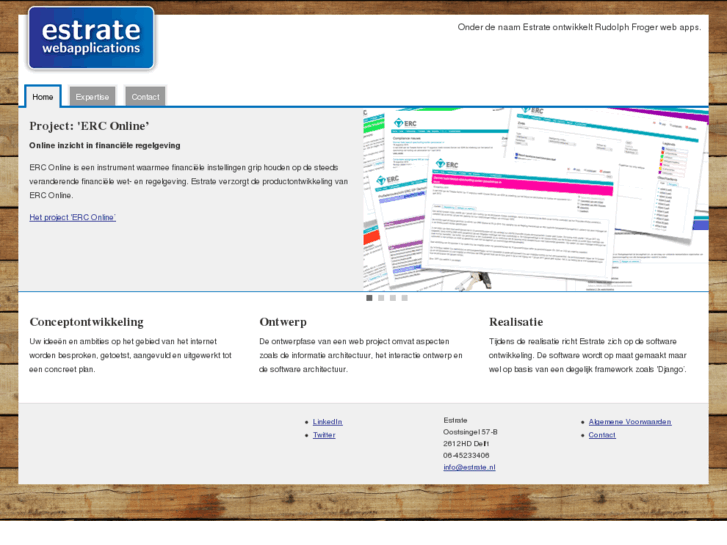Click the Ontwerp heading
This screenshot has width=727, height=545.
tap(283, 322)
